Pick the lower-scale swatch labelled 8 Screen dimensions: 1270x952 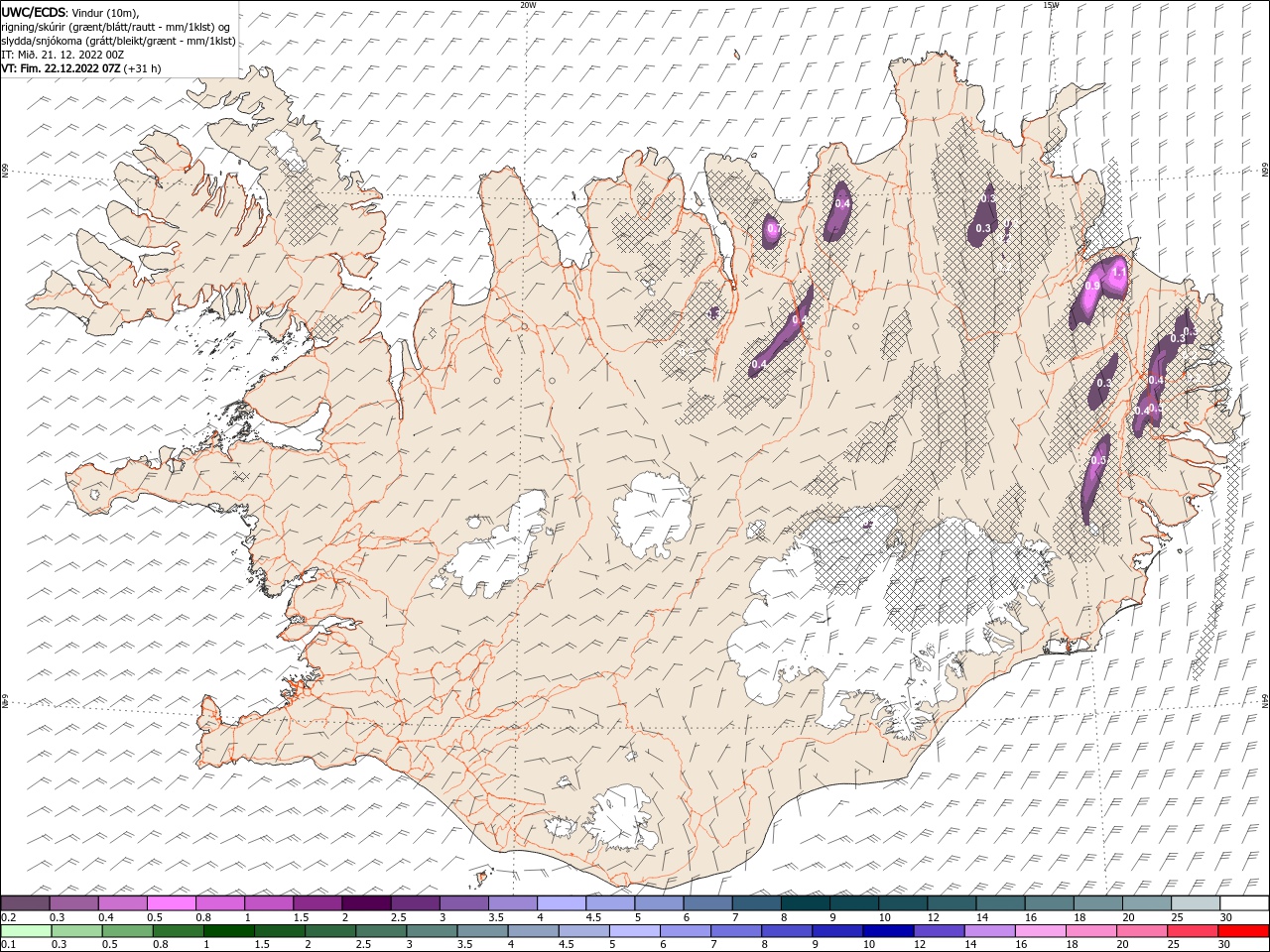(785, 931)
